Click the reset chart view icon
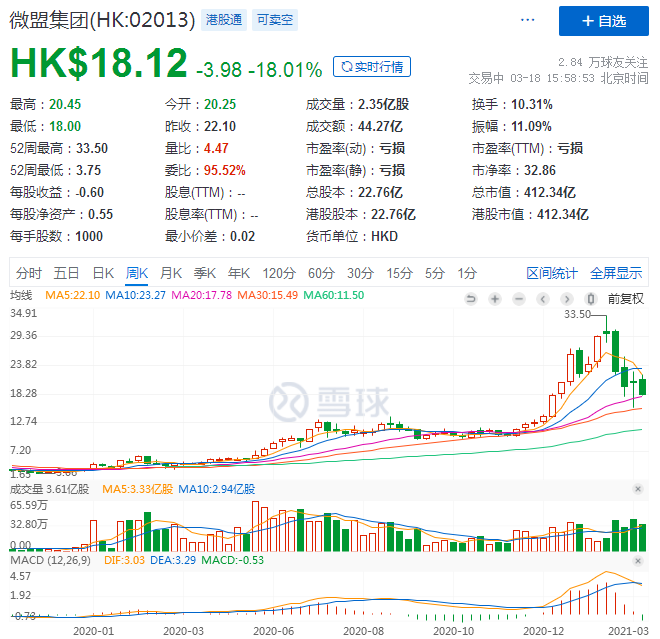The image size is (660, 639). (x=471, y=299)
